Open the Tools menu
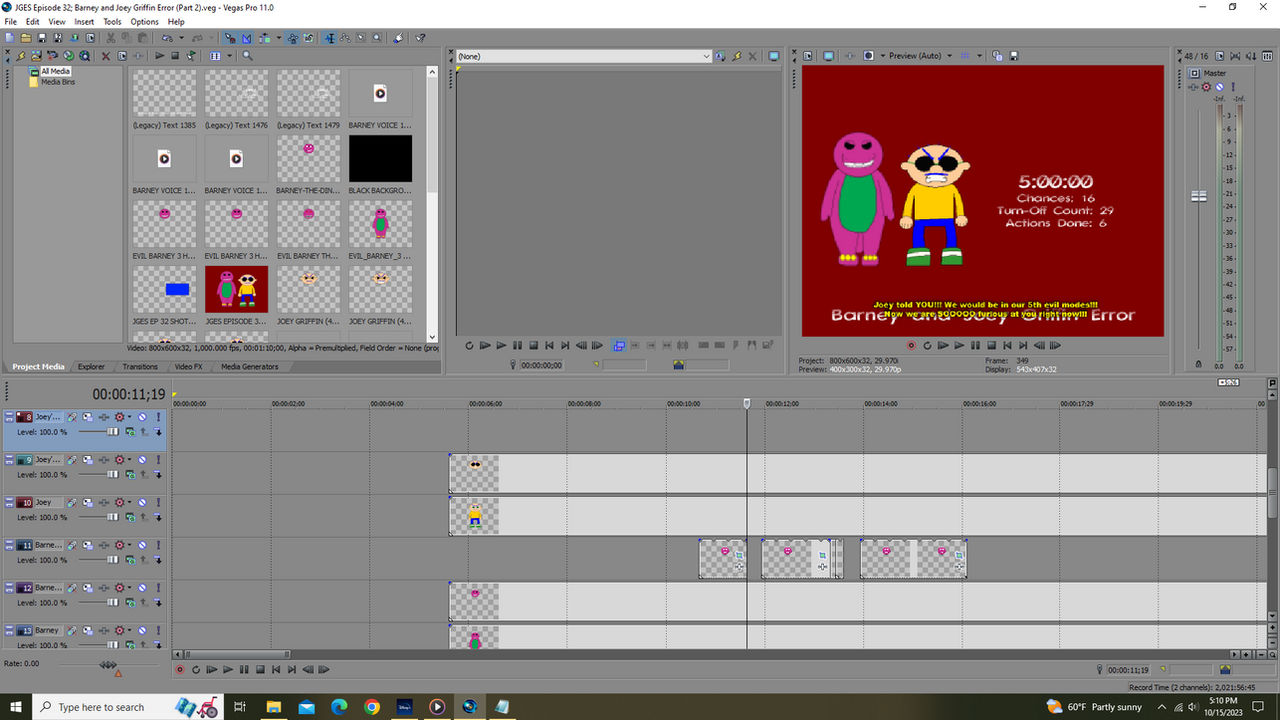The width and height of the screenshot is (1280, 720). pos(112,21)
